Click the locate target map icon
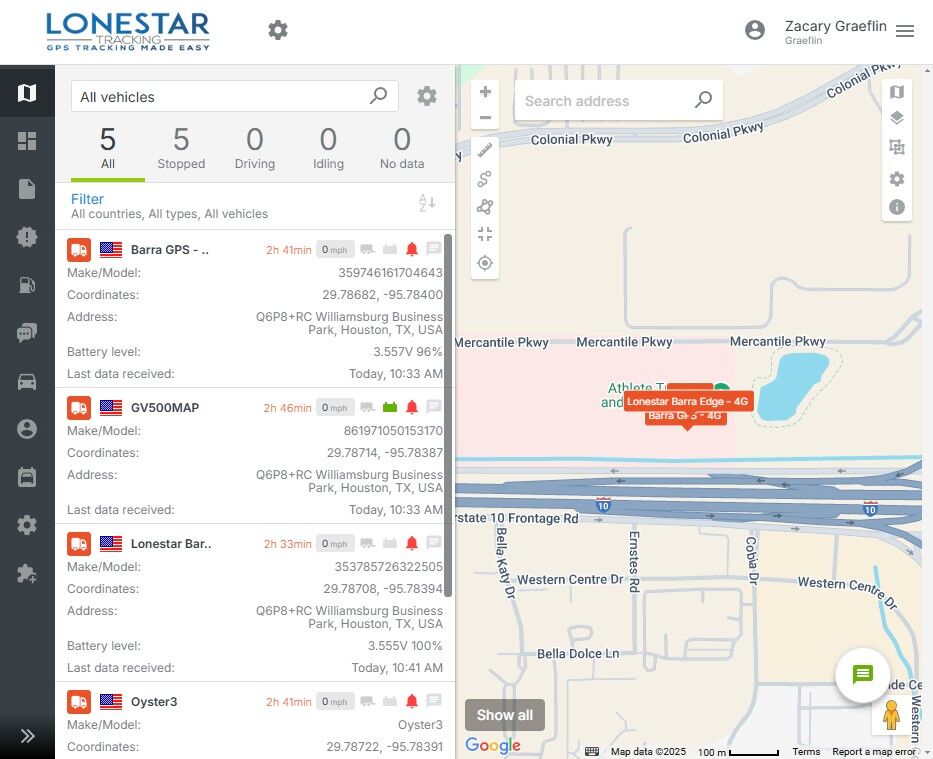933x759 pixels. [485, 262]
